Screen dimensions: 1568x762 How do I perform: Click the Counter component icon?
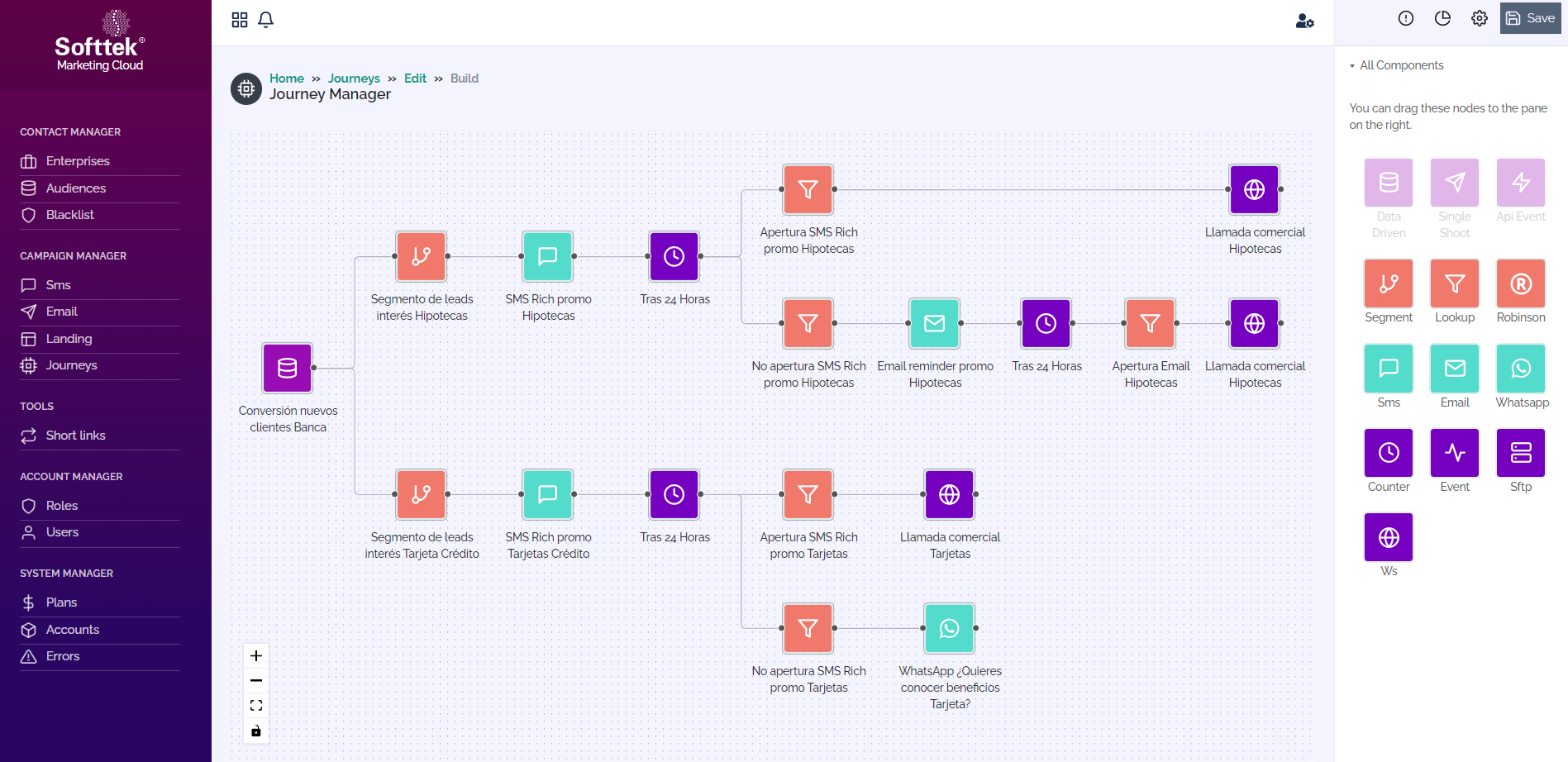(1388, 453)
